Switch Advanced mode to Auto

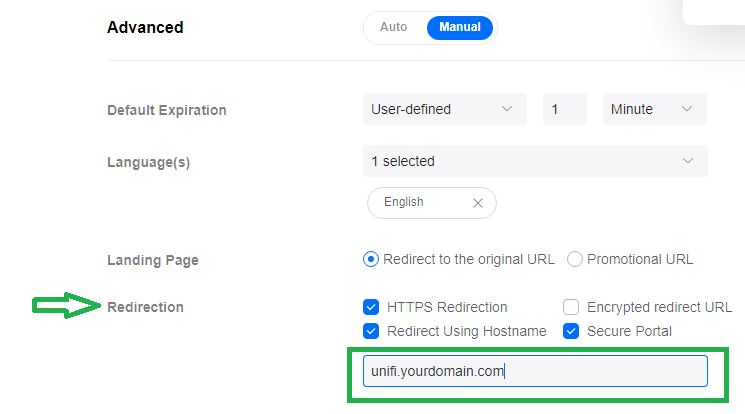(x=394, y=27)
